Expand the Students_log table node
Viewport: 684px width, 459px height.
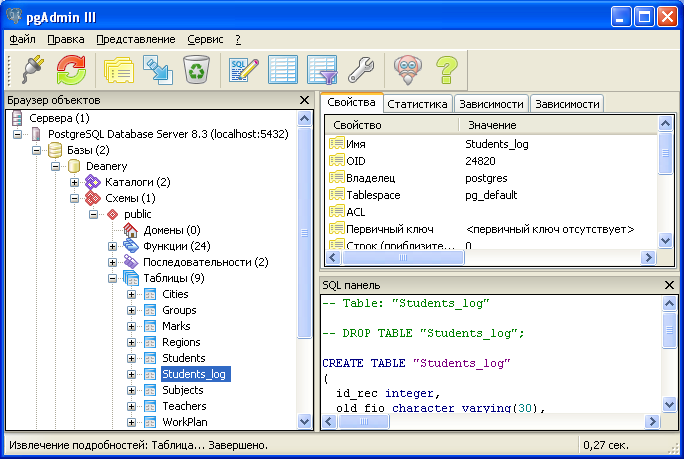[x=131, y=374]
